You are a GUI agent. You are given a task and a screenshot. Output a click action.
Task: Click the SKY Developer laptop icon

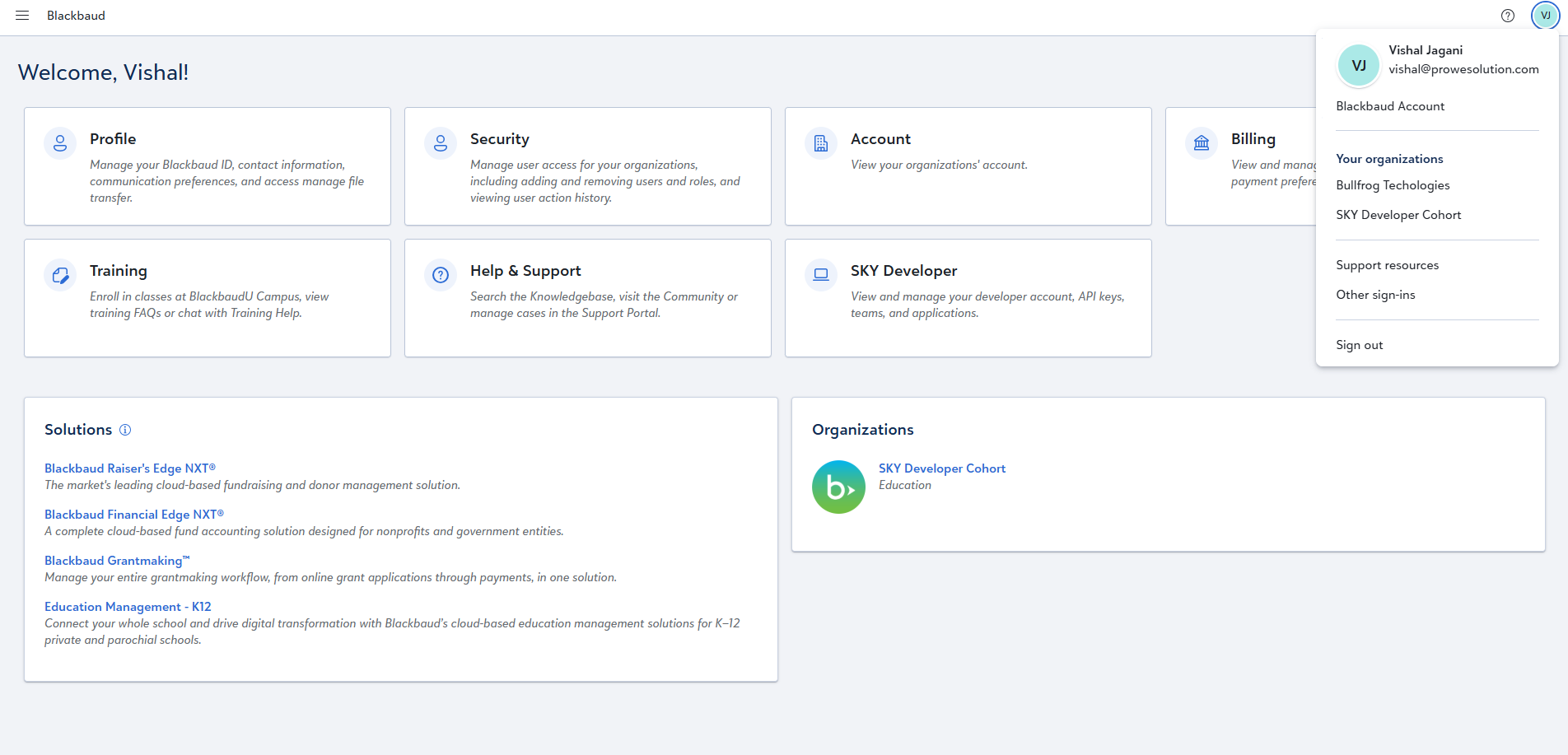[821, 275]
